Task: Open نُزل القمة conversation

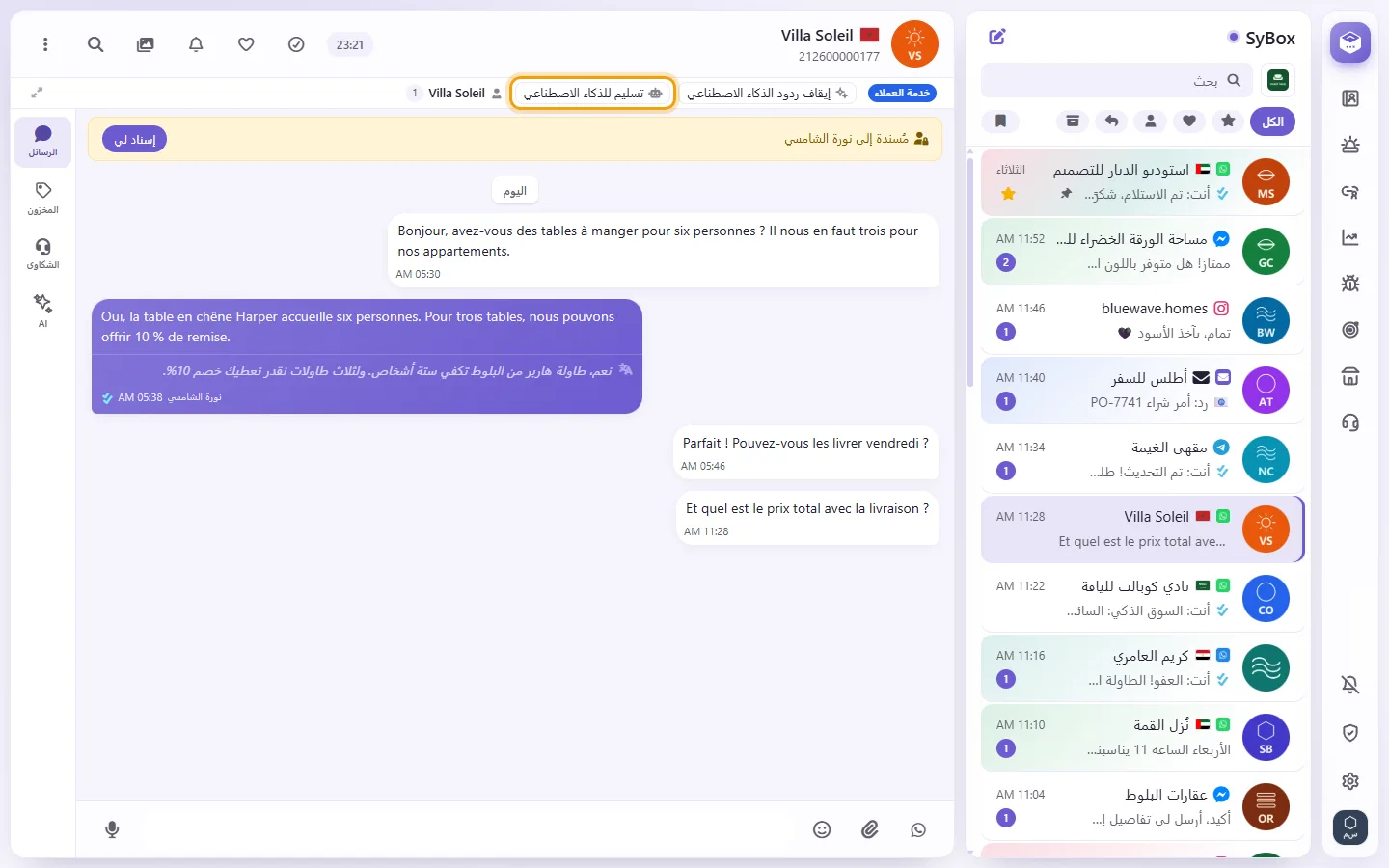Action: (x=1143, y=737)
